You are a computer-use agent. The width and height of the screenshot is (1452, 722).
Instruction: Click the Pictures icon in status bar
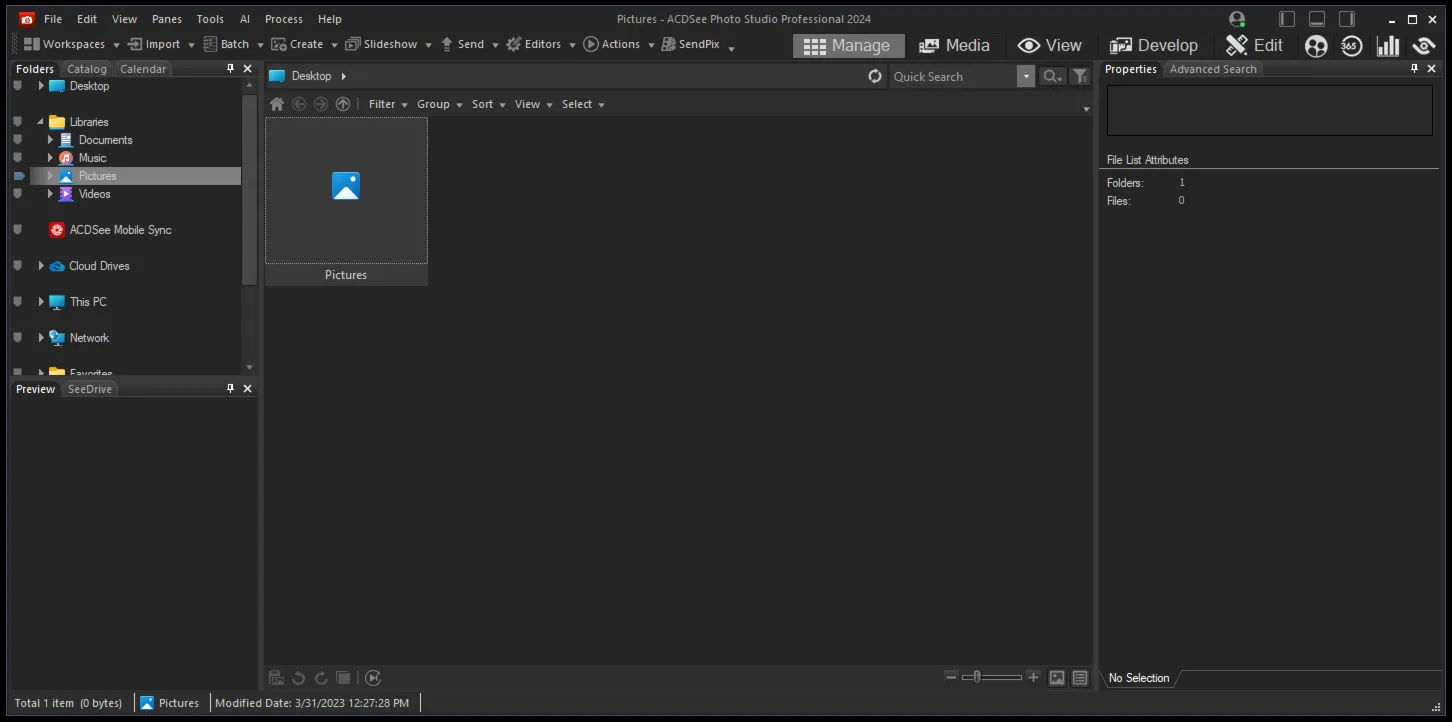(x=147, y=703)
